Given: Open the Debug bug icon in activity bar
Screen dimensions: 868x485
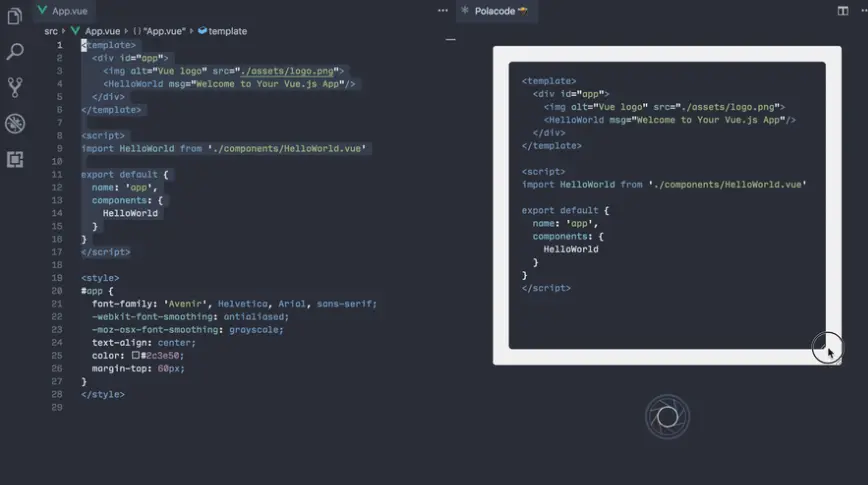Looking at the screenshot, I should [15, 123].
